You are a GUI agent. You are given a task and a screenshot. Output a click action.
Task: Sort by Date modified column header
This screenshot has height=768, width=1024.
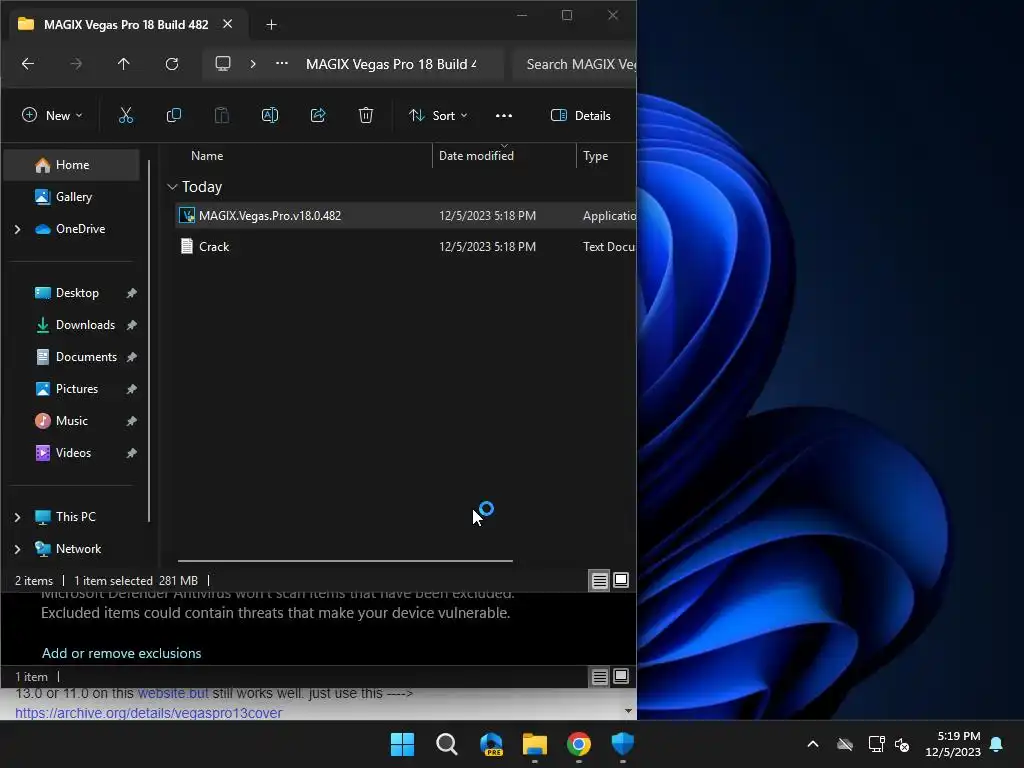point(476,156)
